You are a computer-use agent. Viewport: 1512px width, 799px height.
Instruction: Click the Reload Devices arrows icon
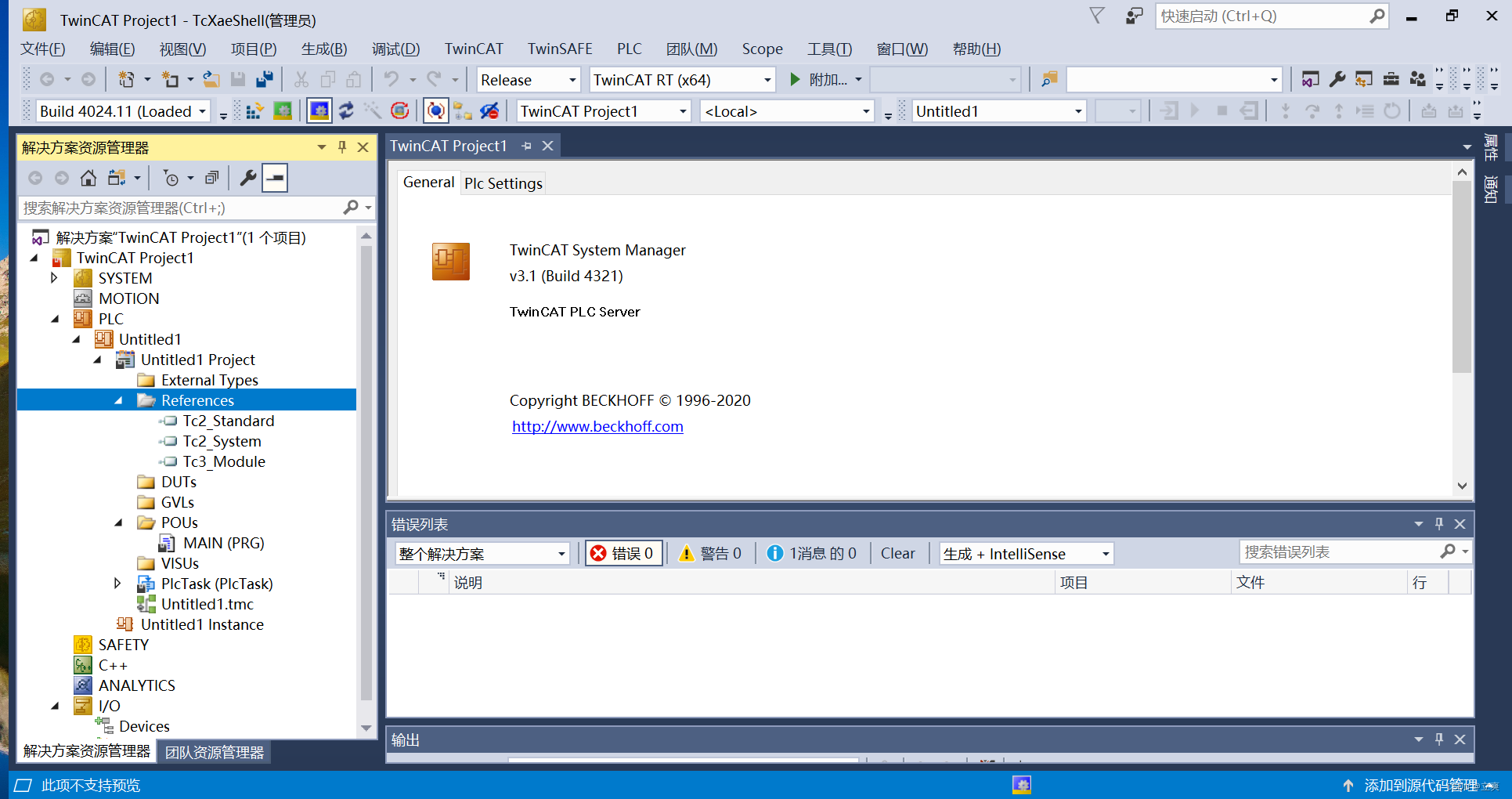(345, 111)
